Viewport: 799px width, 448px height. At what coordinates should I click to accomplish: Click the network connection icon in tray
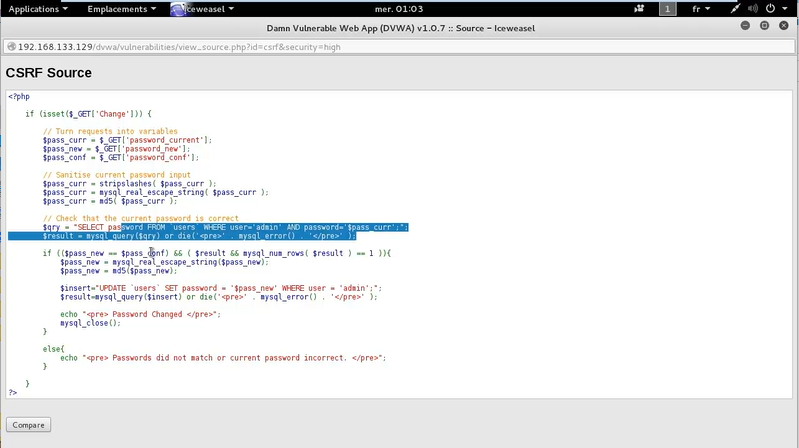(x=734, y=9)
